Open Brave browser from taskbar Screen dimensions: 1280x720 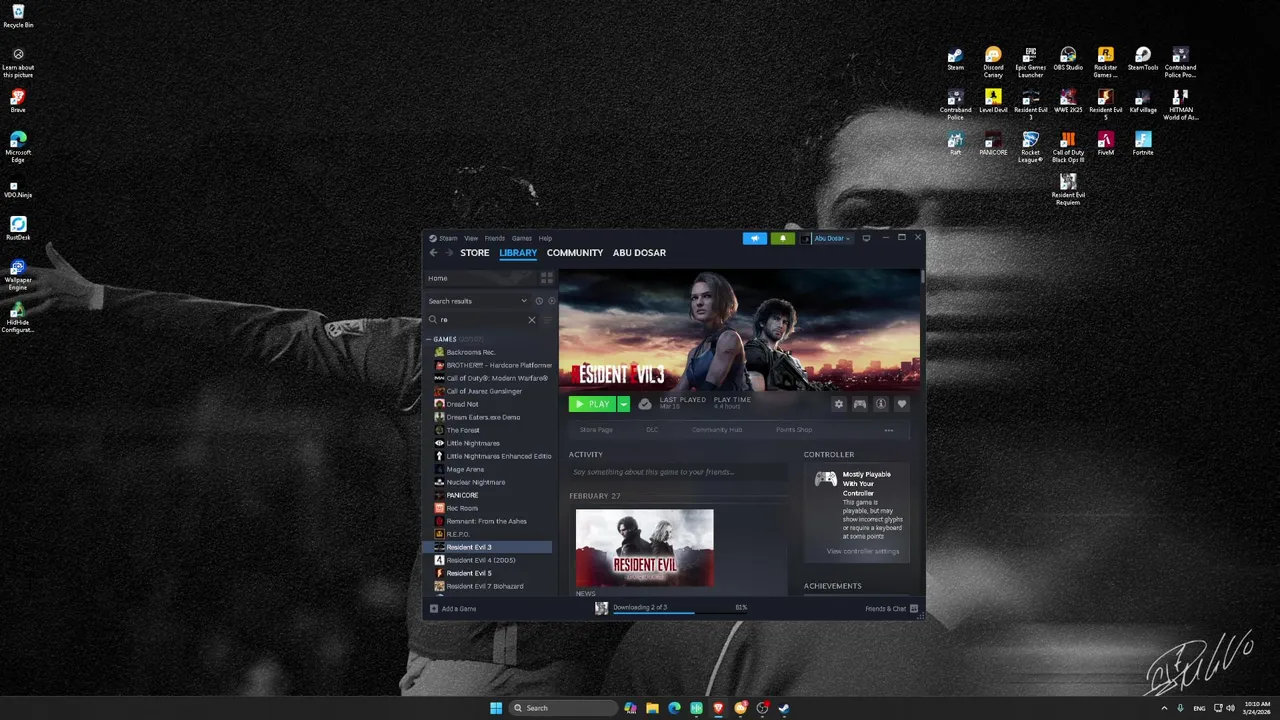coord(718,708)
